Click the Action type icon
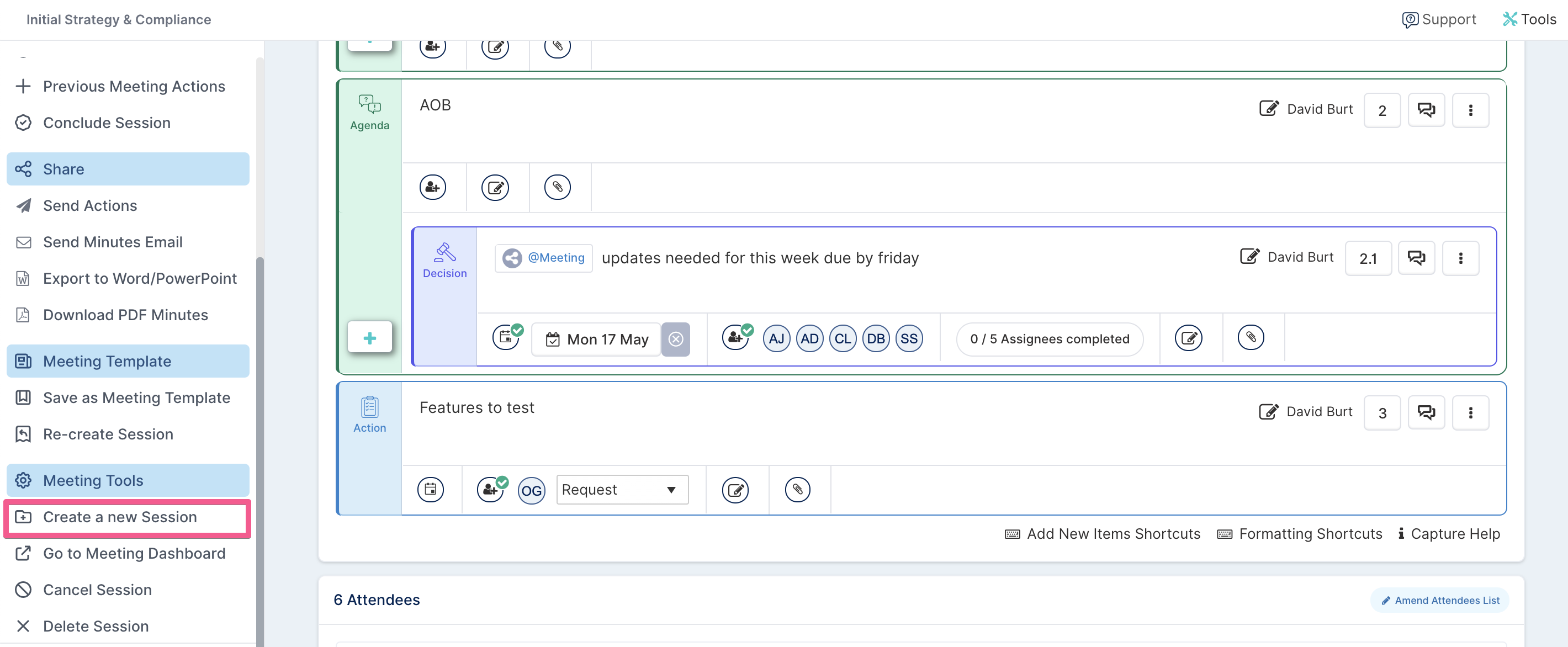 pyautogui.click(x=369, y=415)
